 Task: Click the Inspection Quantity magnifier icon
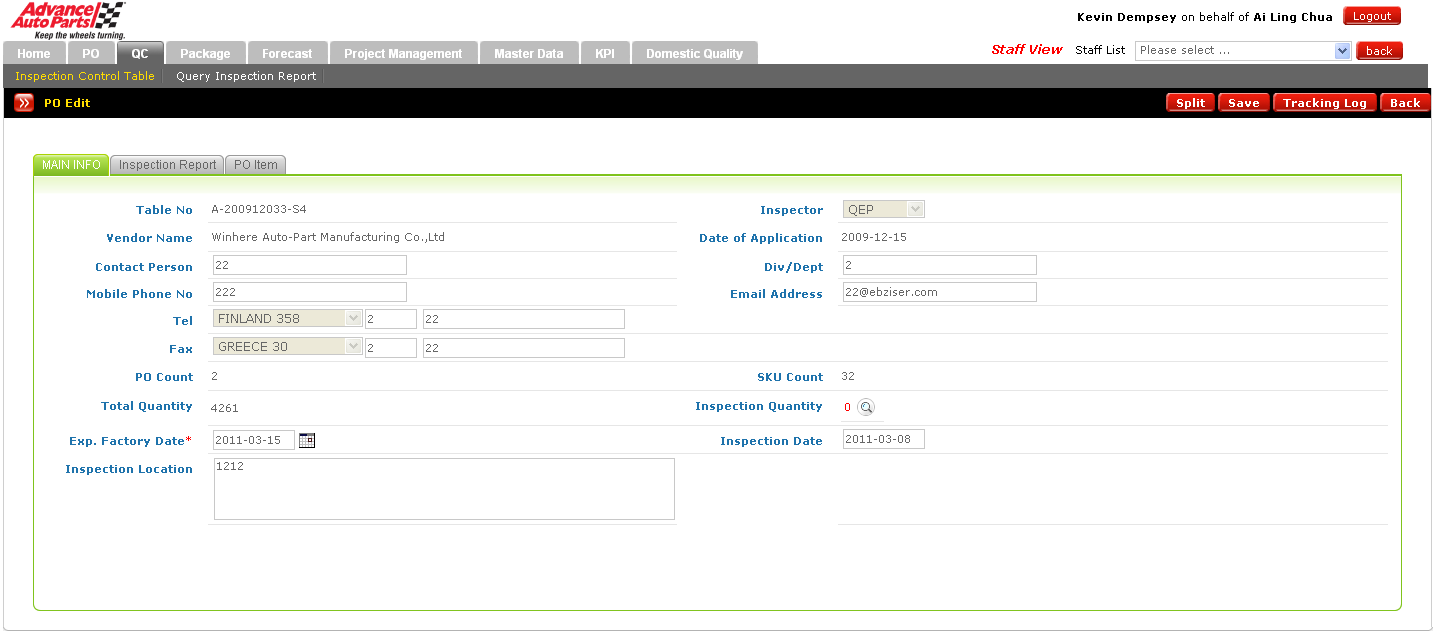[x=866, y=407]
